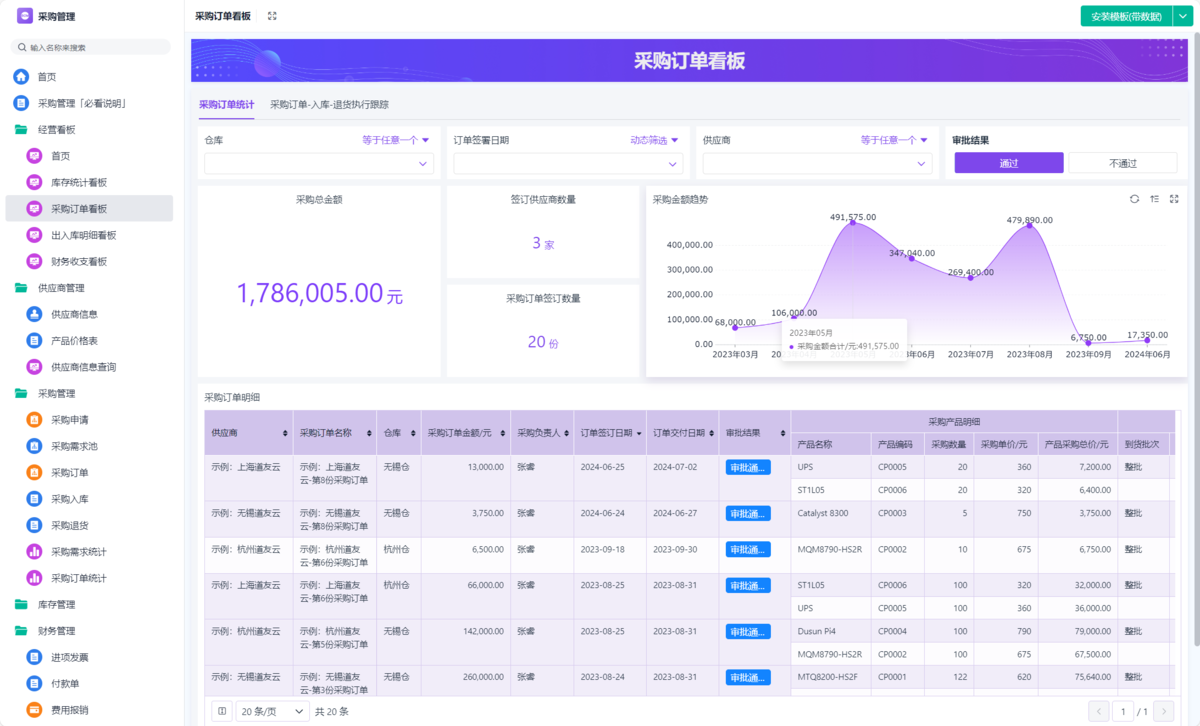
Task: Click the column settings icon below the table
Action: 222,711
